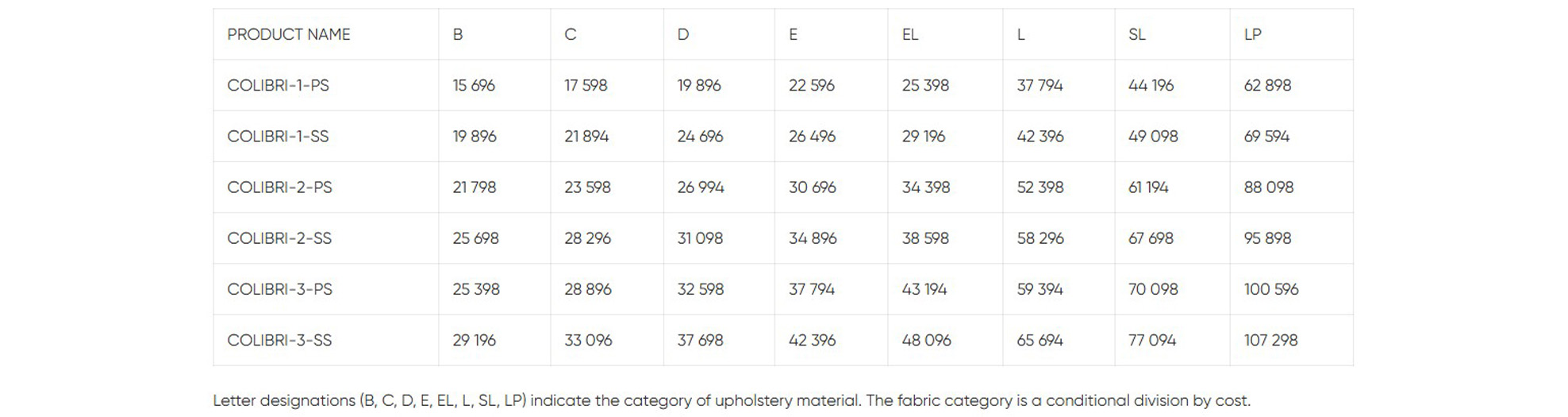Image resolution: width=1568 pixels, height=417 pixels.
Task: Select the COLIBRI-3-PS product name
Action: (279, 289)
